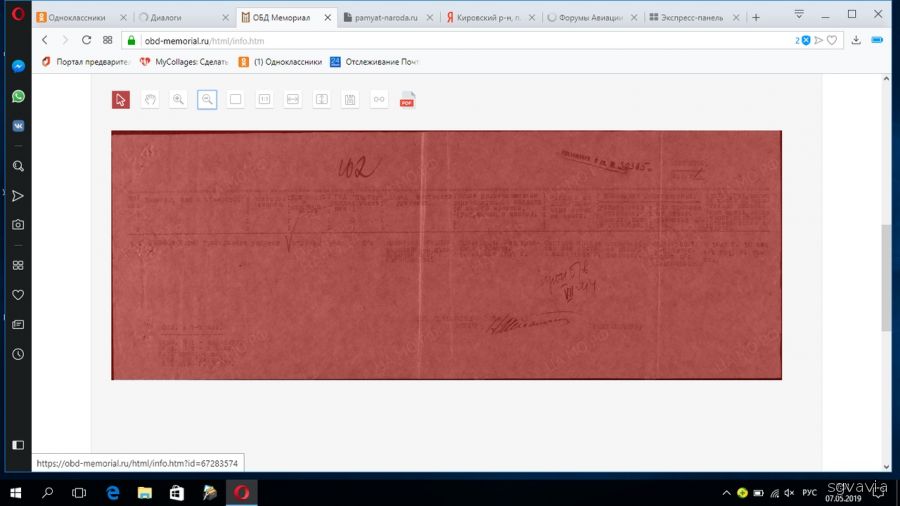Click the obd-memorial.ru address bar
This screenshot has width=900, height=506.
(450, 40)
